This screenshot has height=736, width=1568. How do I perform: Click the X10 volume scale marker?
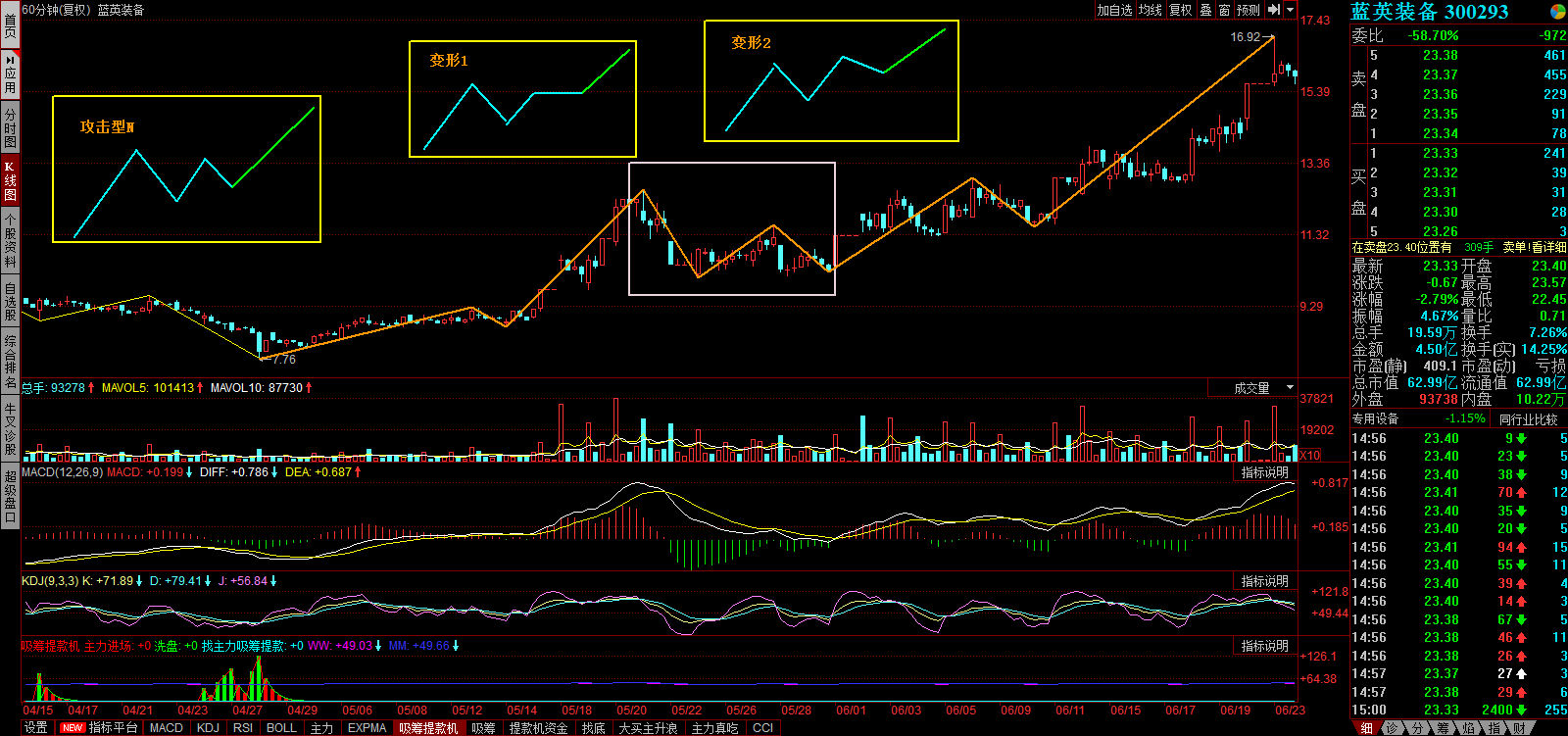1310,455
